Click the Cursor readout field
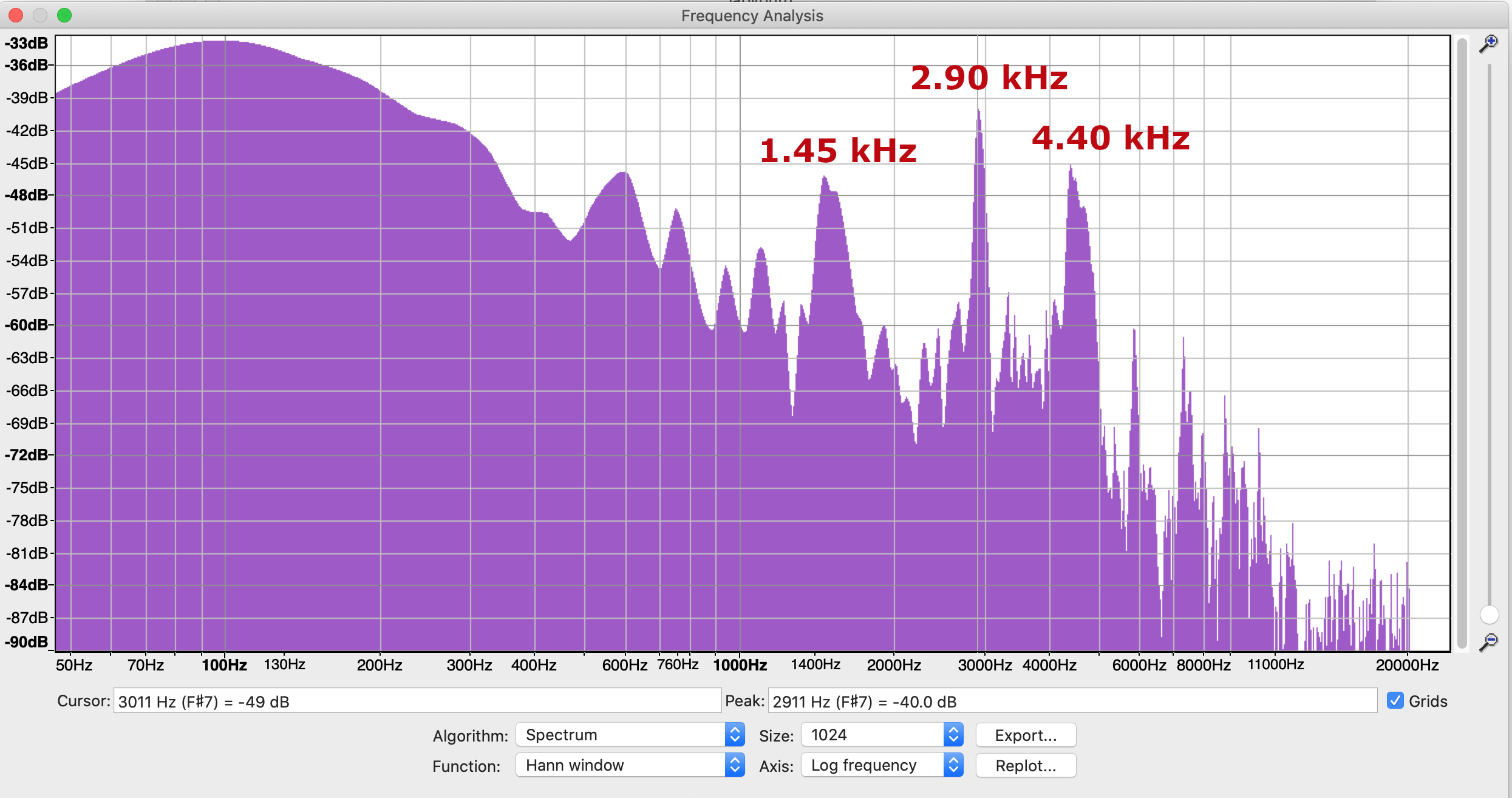 click(417, 701)
